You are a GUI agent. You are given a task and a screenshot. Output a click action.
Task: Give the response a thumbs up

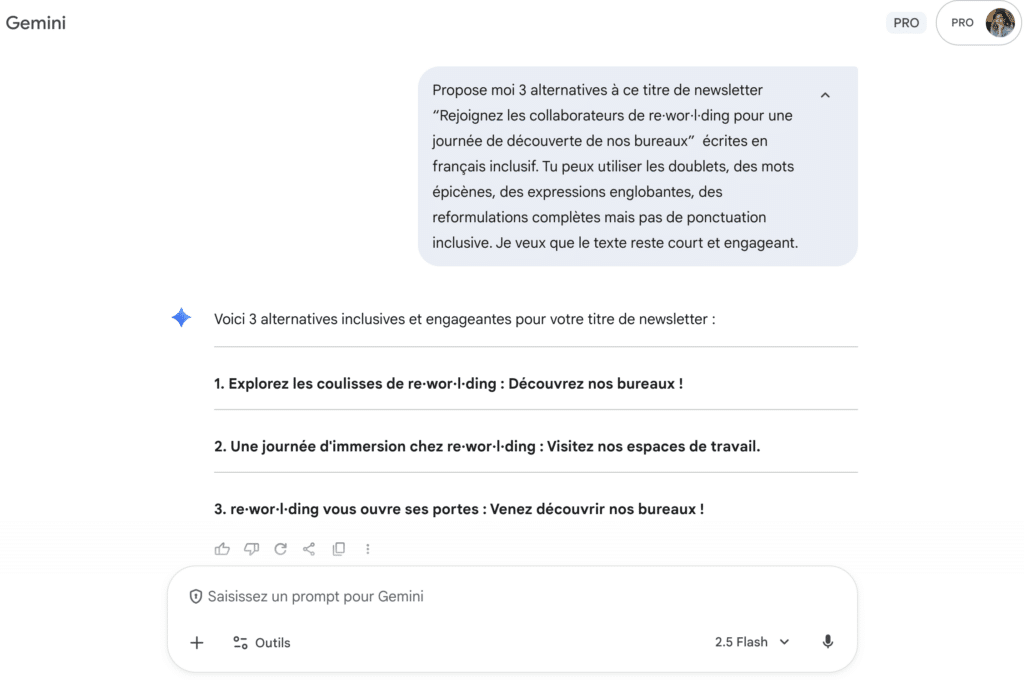pyautogui.click(x=222, y=548)
